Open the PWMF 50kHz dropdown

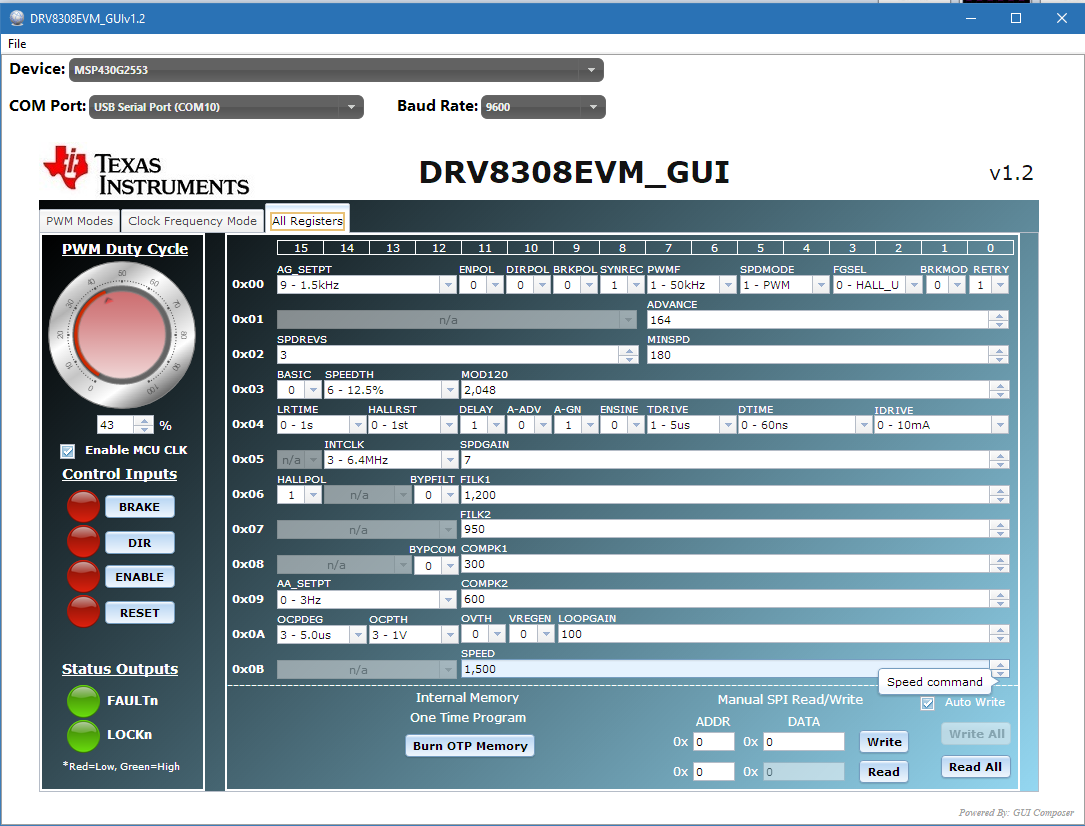click(691, 285)
